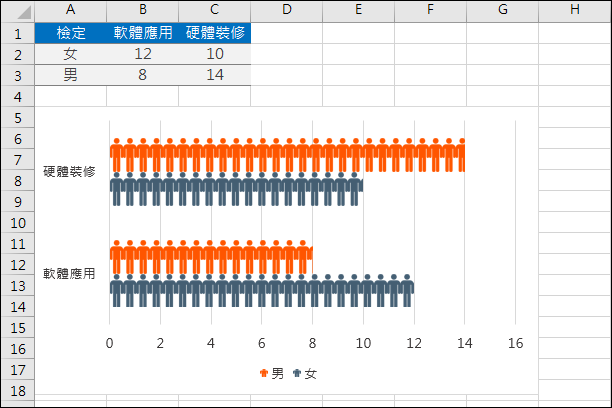Select column E header

358,11
